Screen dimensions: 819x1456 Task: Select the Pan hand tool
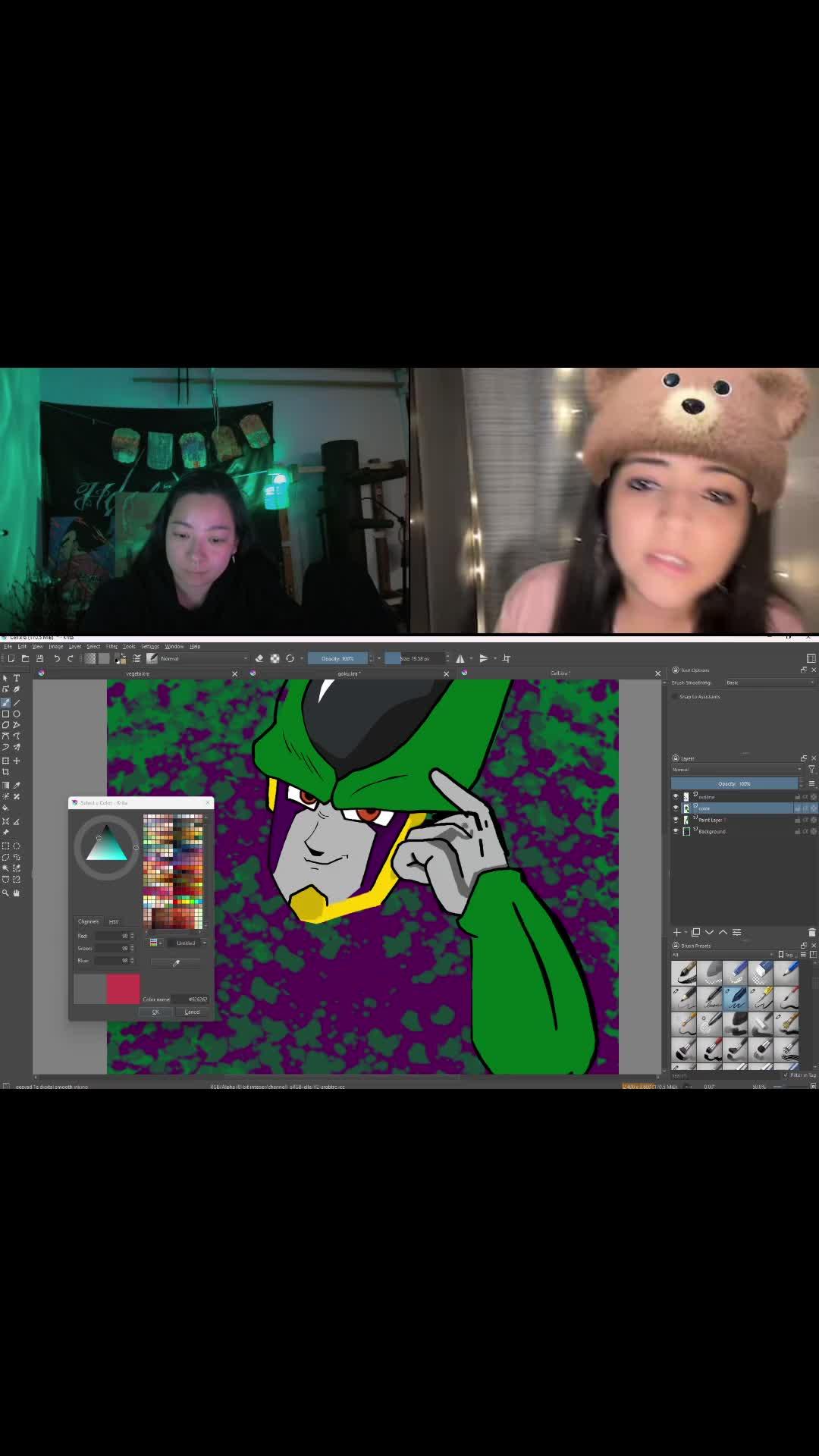17,893
